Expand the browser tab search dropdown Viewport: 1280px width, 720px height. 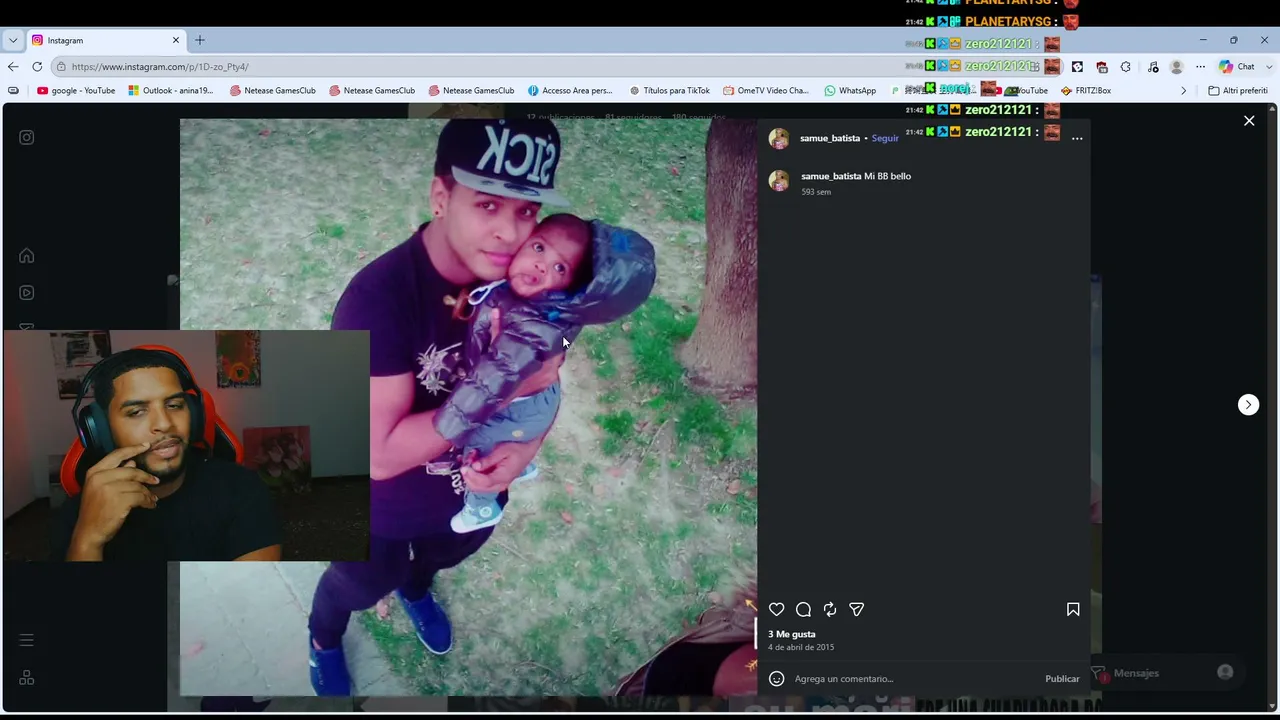[13, 40]
